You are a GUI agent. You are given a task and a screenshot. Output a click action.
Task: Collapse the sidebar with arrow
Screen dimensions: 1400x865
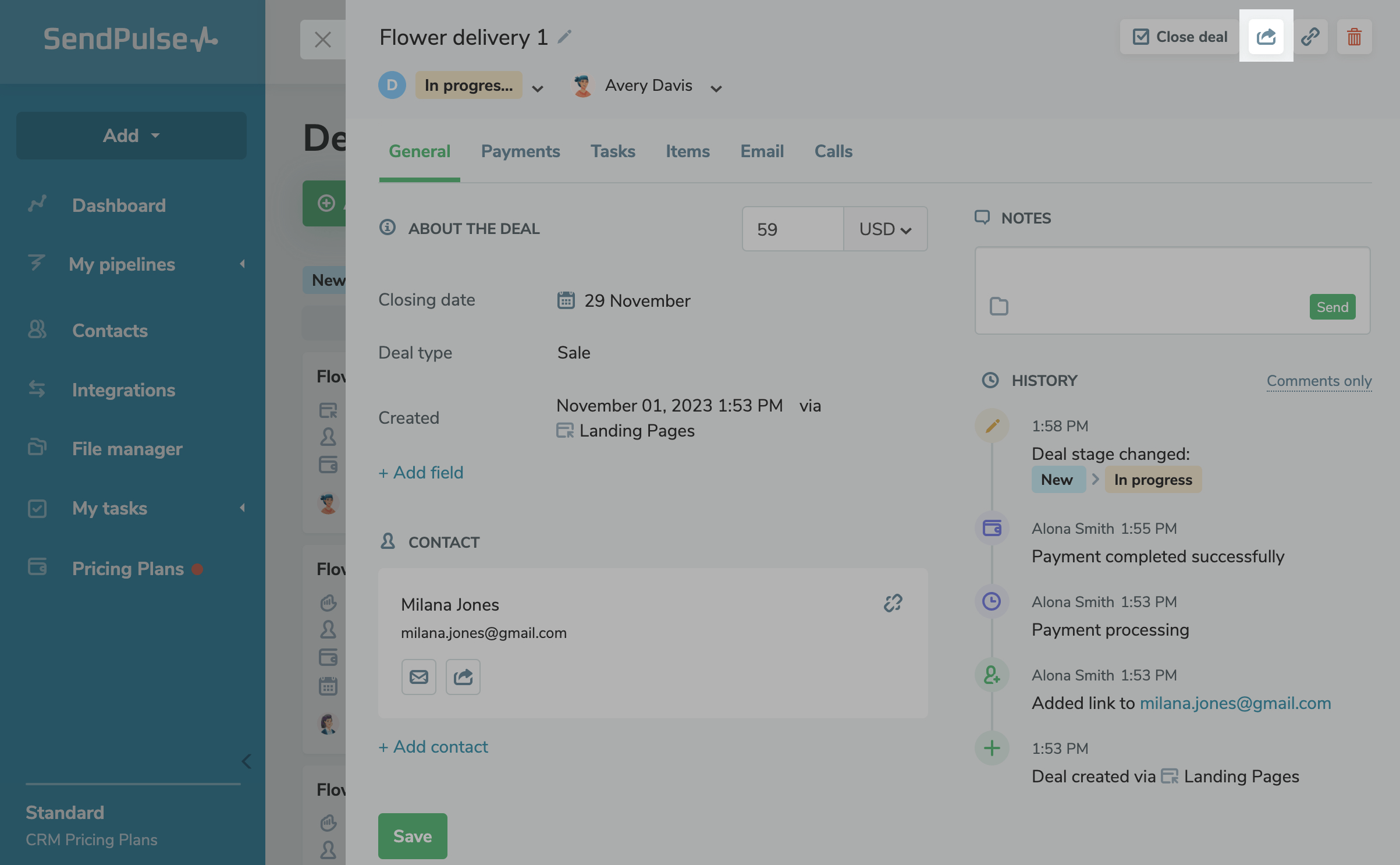(x=247, y=761)
